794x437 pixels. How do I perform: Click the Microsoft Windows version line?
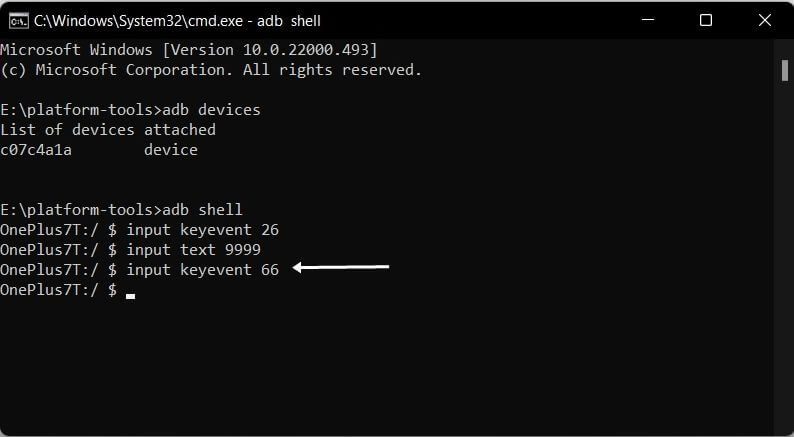[x=189, y=49]
